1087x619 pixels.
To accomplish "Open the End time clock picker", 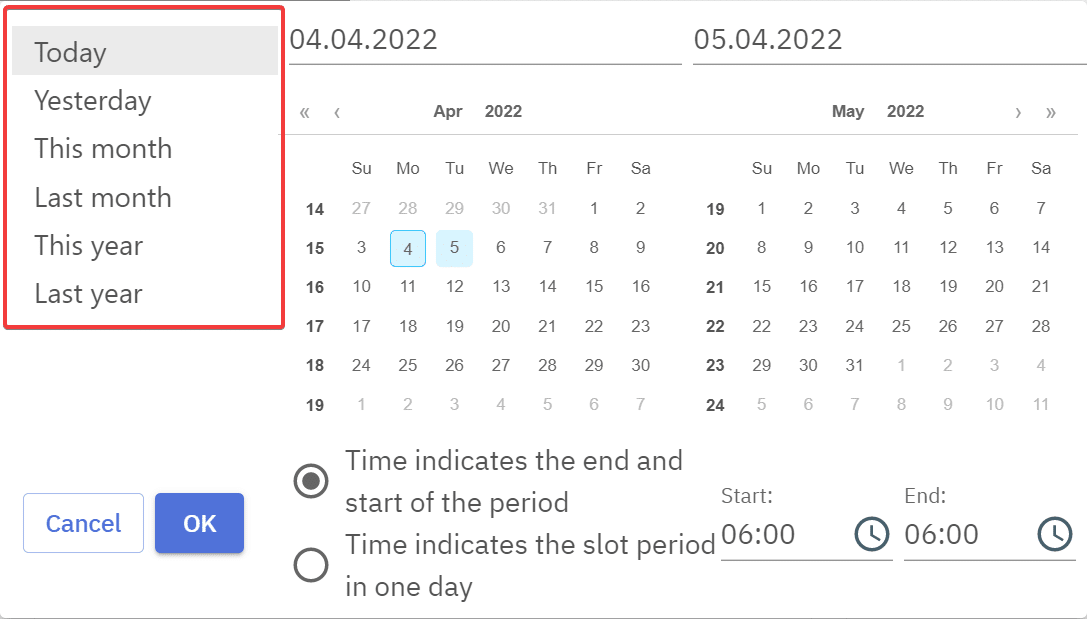I will pyautogui.click(x=1054, y=534).
